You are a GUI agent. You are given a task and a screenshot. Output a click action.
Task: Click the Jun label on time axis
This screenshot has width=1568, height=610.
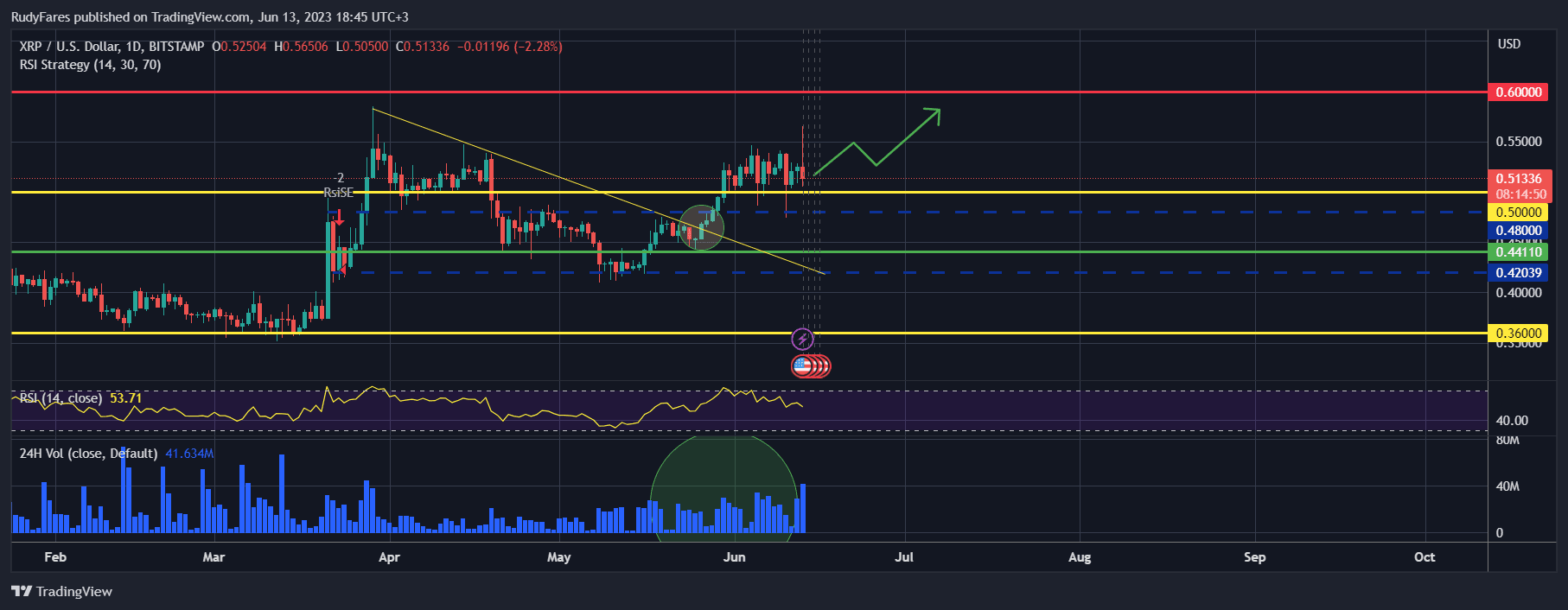click(734, 557)
